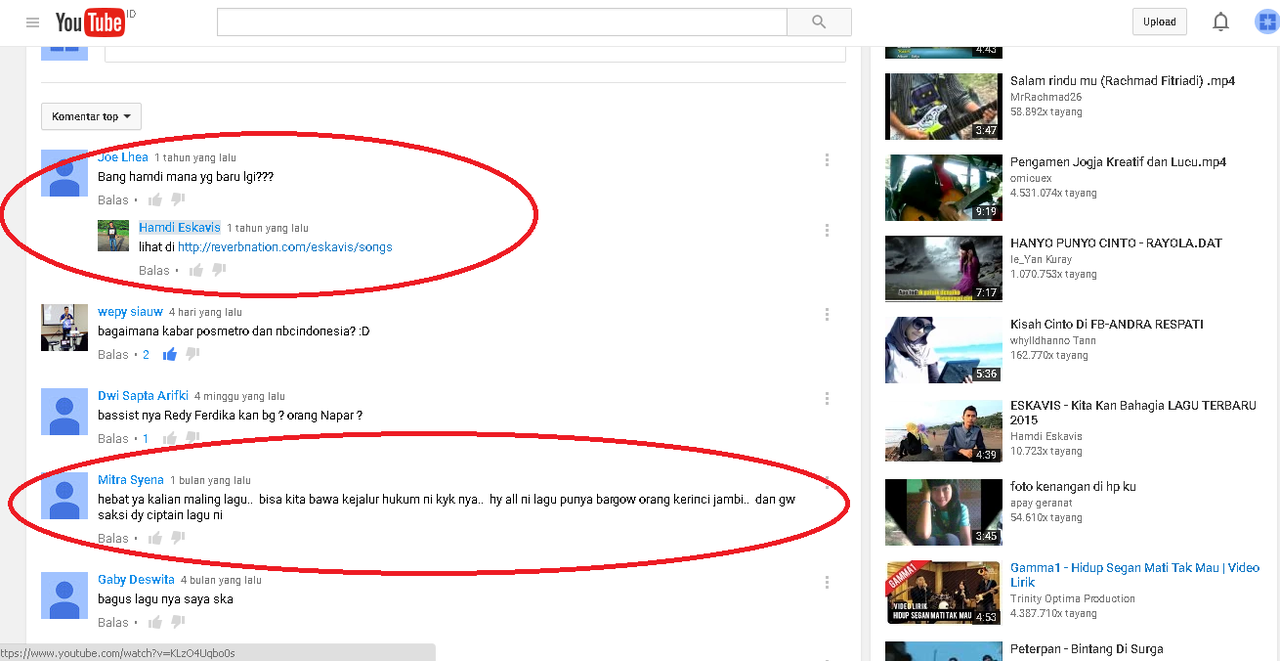Open the Gaby Deswita name link
This screenshot has width=1280, height=661.
click(136, 579)
